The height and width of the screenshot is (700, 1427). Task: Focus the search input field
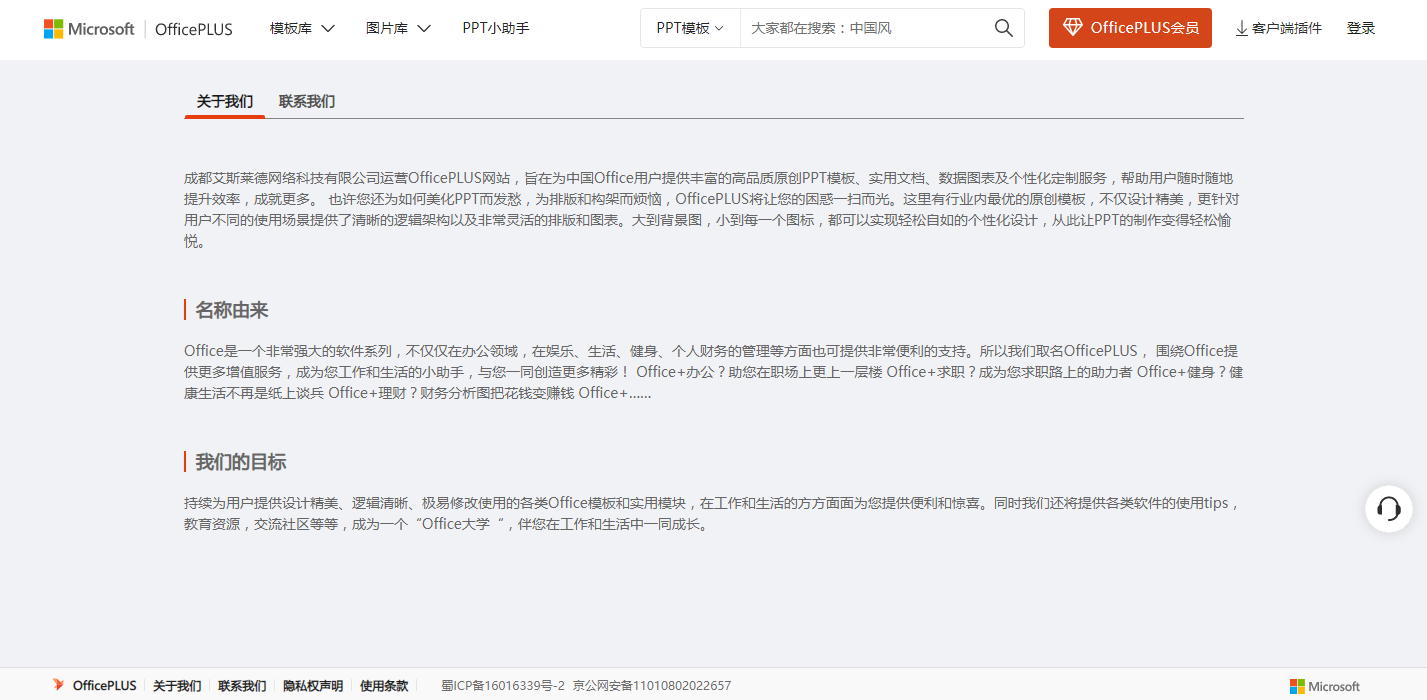click(865, 28)
